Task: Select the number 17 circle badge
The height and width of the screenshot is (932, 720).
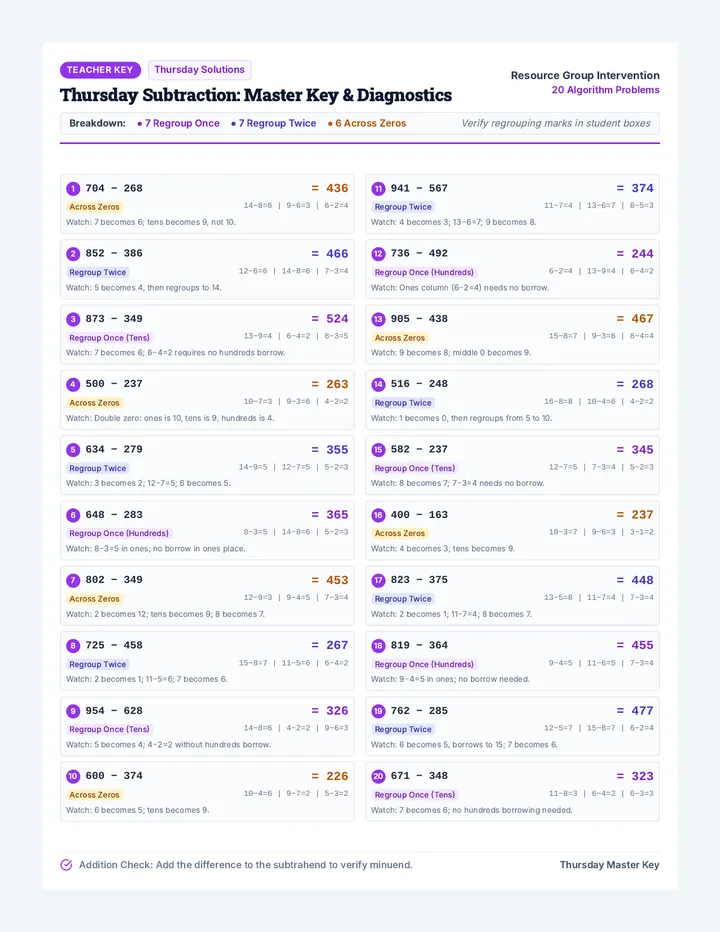Action: tap(378, 581)
